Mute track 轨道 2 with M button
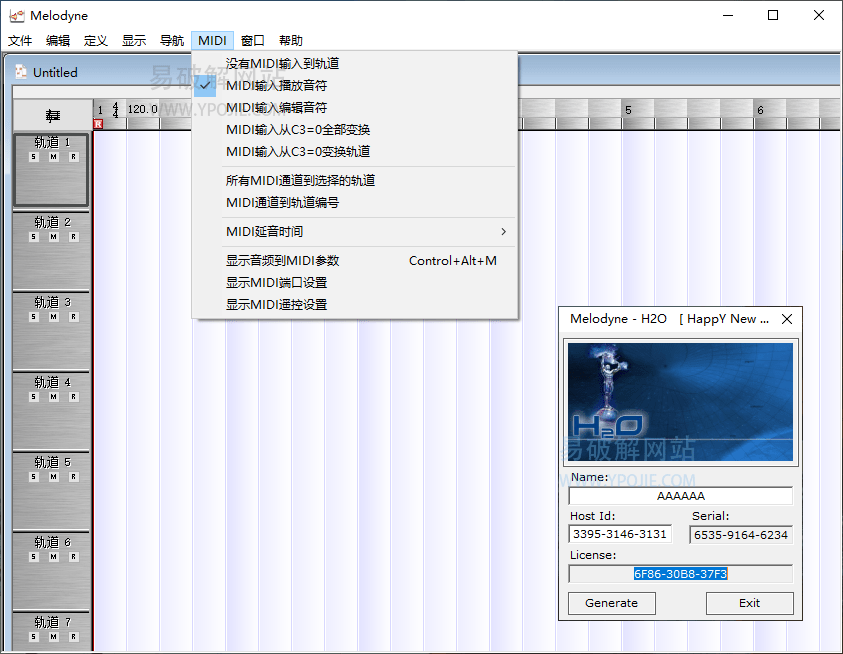The height and width of the screenshot is (654, 843). [x=53, y=237]
